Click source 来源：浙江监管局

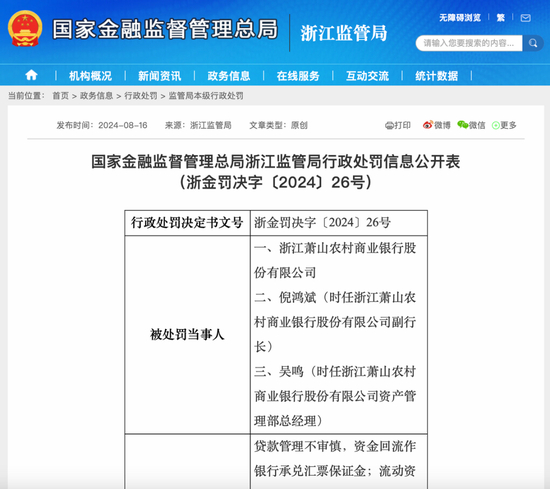point(198,125)
